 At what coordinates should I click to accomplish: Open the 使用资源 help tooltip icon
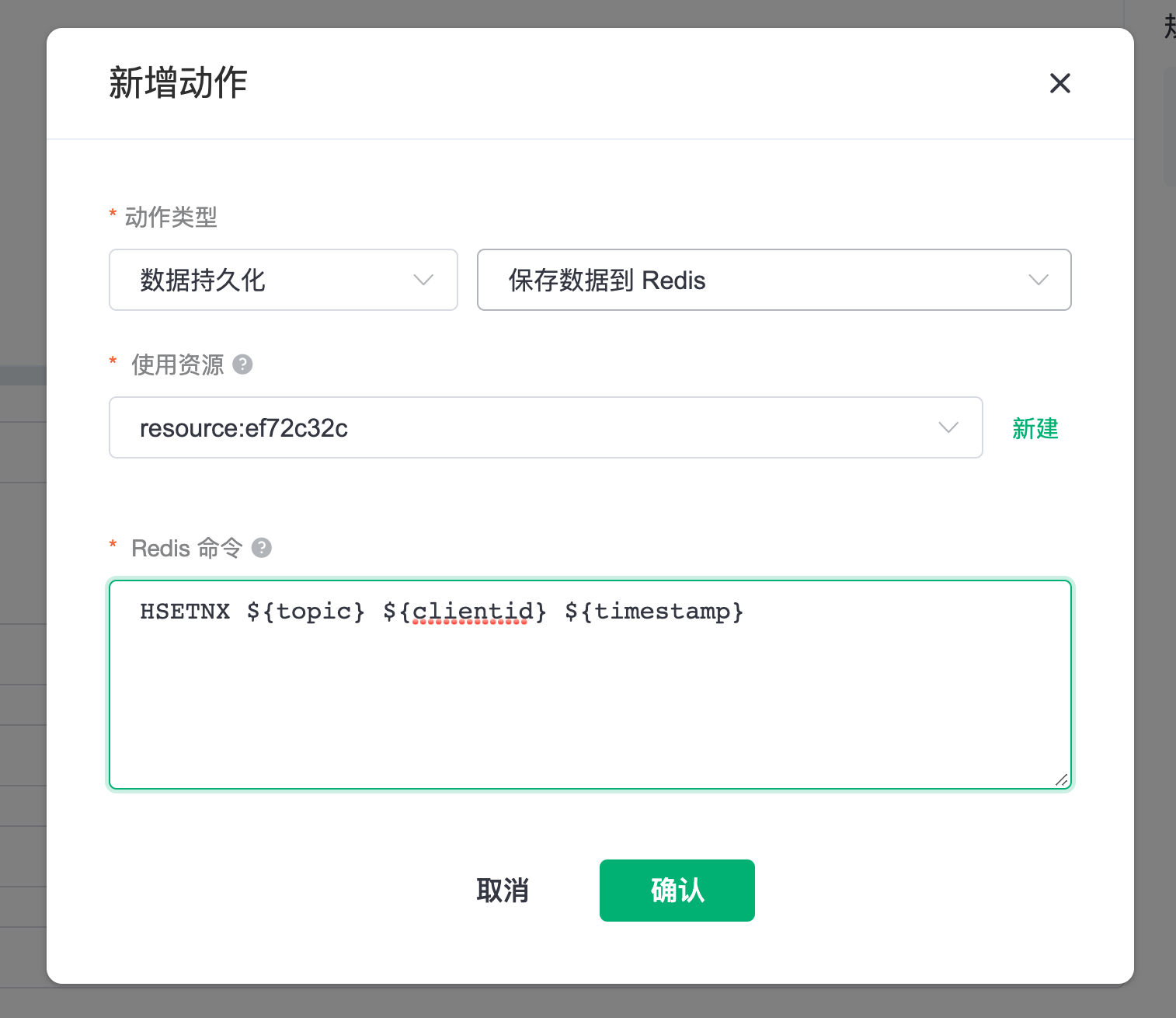242,364
